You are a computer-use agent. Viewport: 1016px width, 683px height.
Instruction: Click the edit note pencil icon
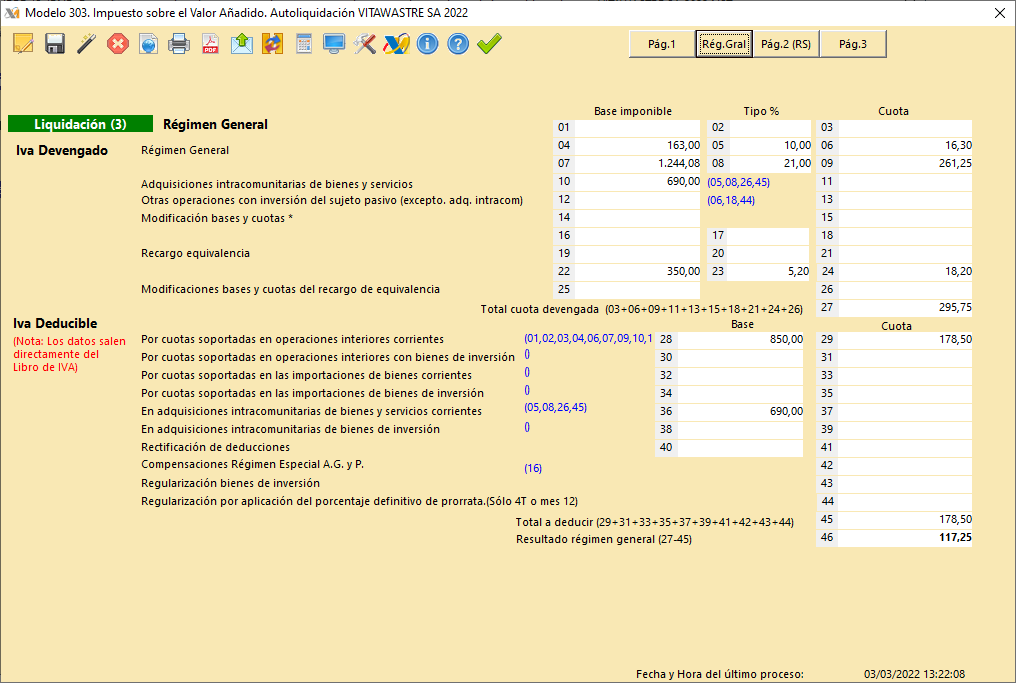[23, 44]
